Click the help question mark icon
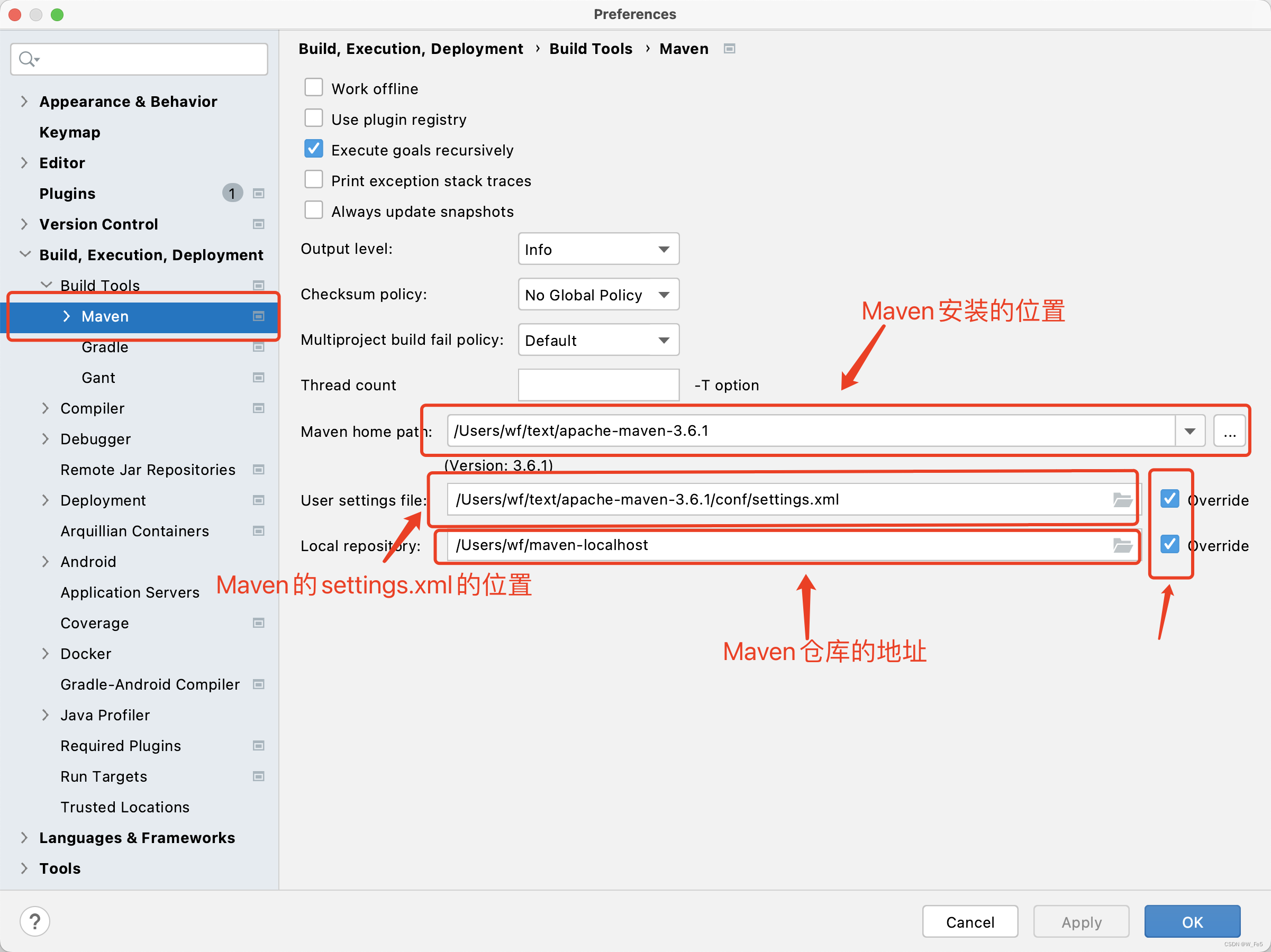This screenshot has height=952, width=1271. [34, 921]
